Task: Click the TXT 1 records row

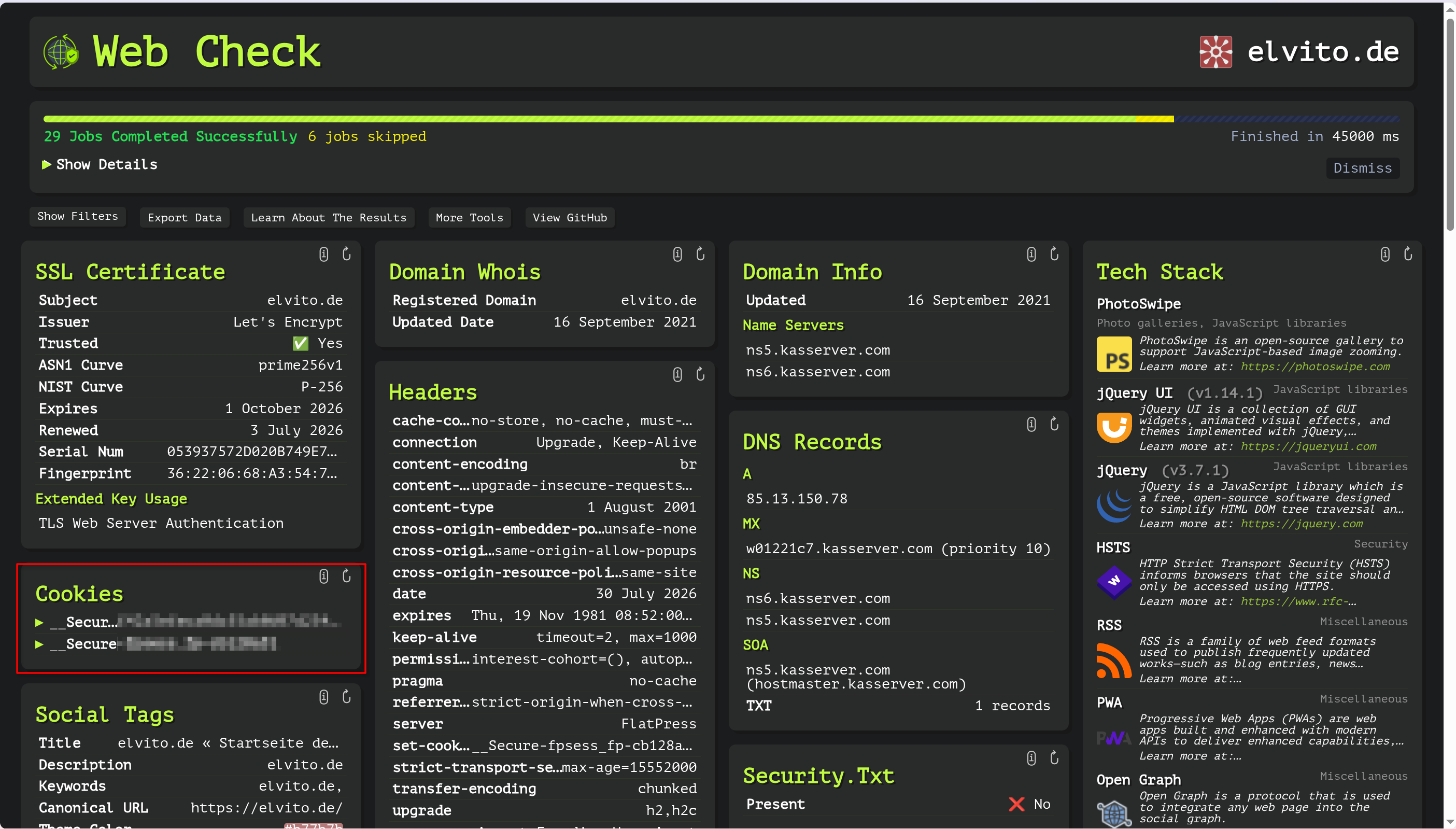Action: pyautogui.click(x=898, y=706)
